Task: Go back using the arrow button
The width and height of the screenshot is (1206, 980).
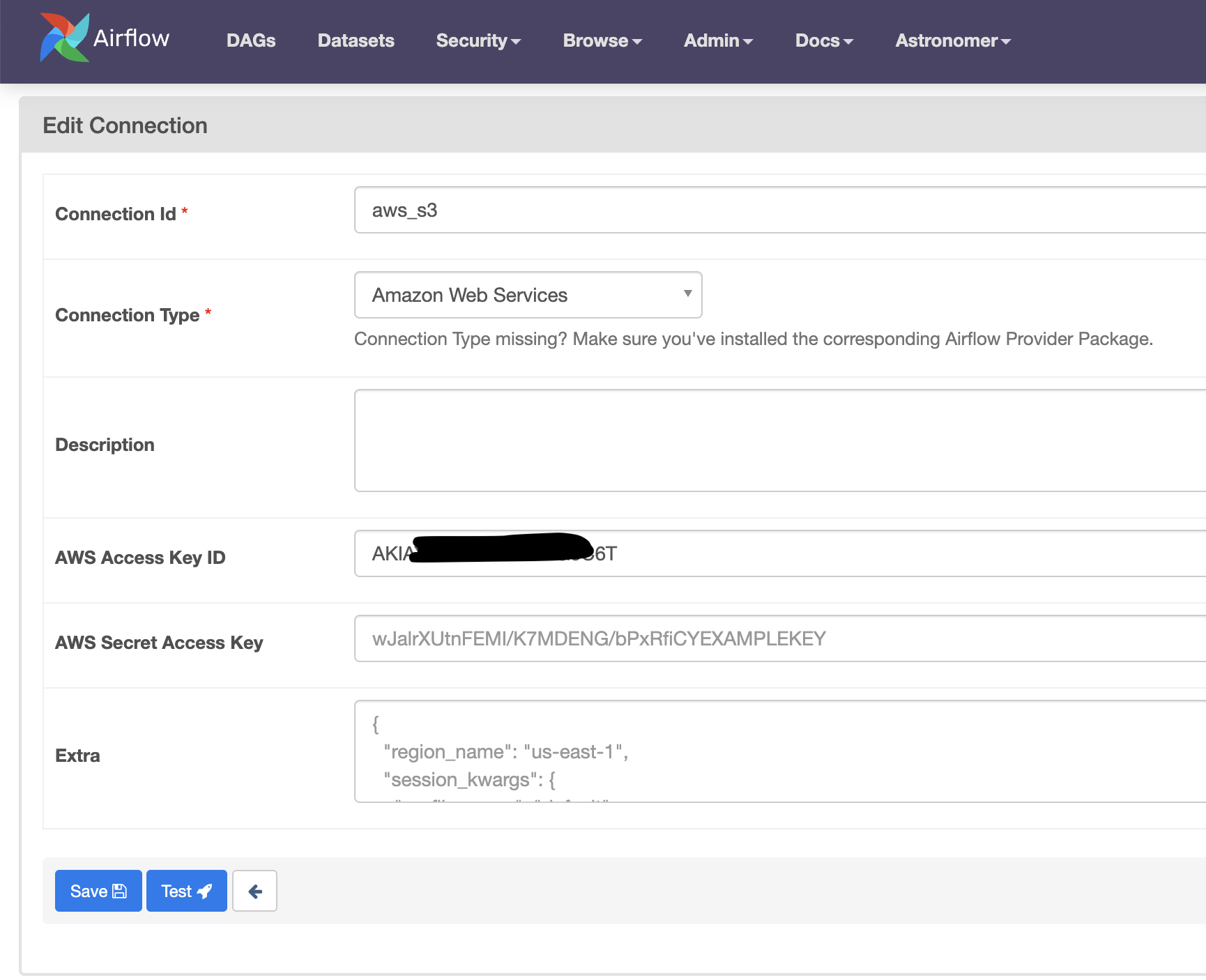Action: [254, 891]
